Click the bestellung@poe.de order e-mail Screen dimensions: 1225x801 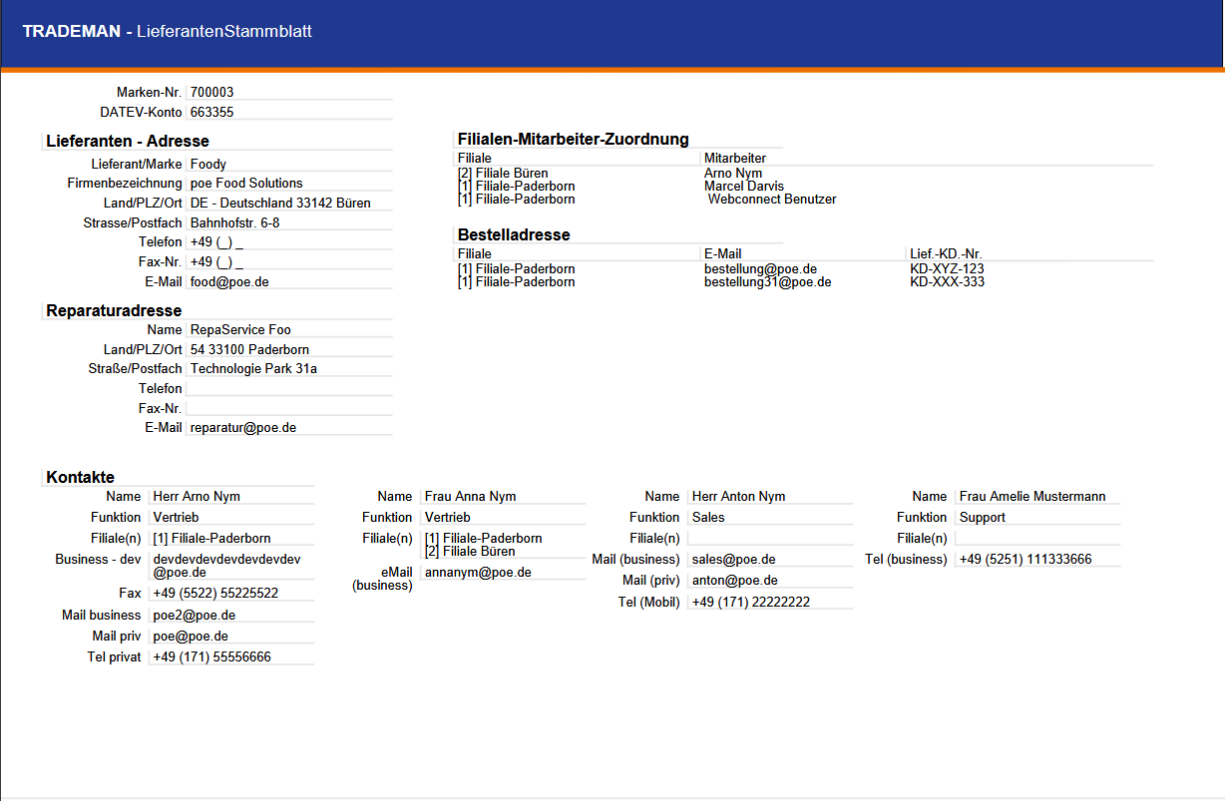tap(760, 269)
